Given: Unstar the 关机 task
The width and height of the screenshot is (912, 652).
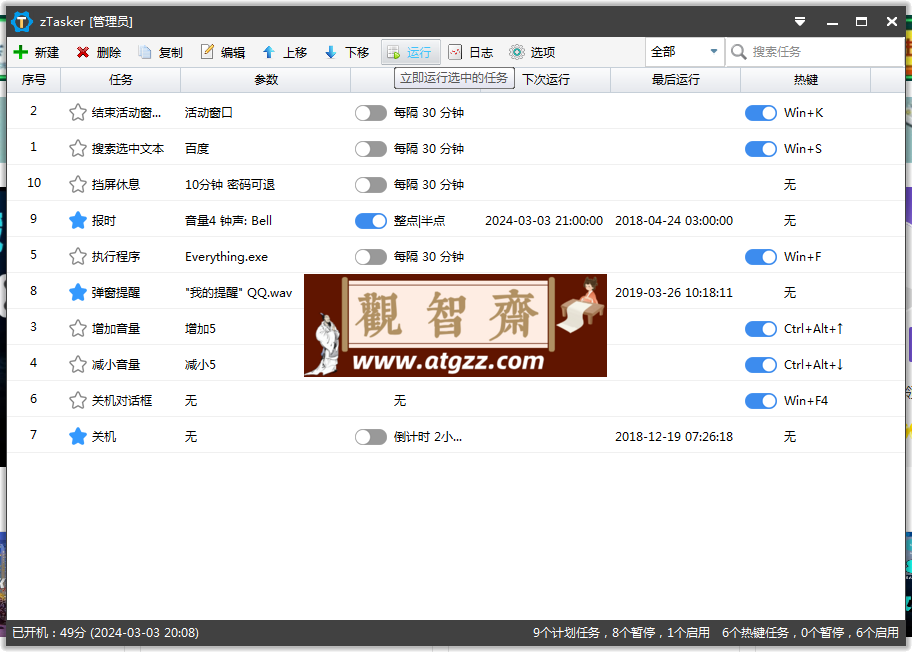Looking at the screenshot, I should 77,437.
